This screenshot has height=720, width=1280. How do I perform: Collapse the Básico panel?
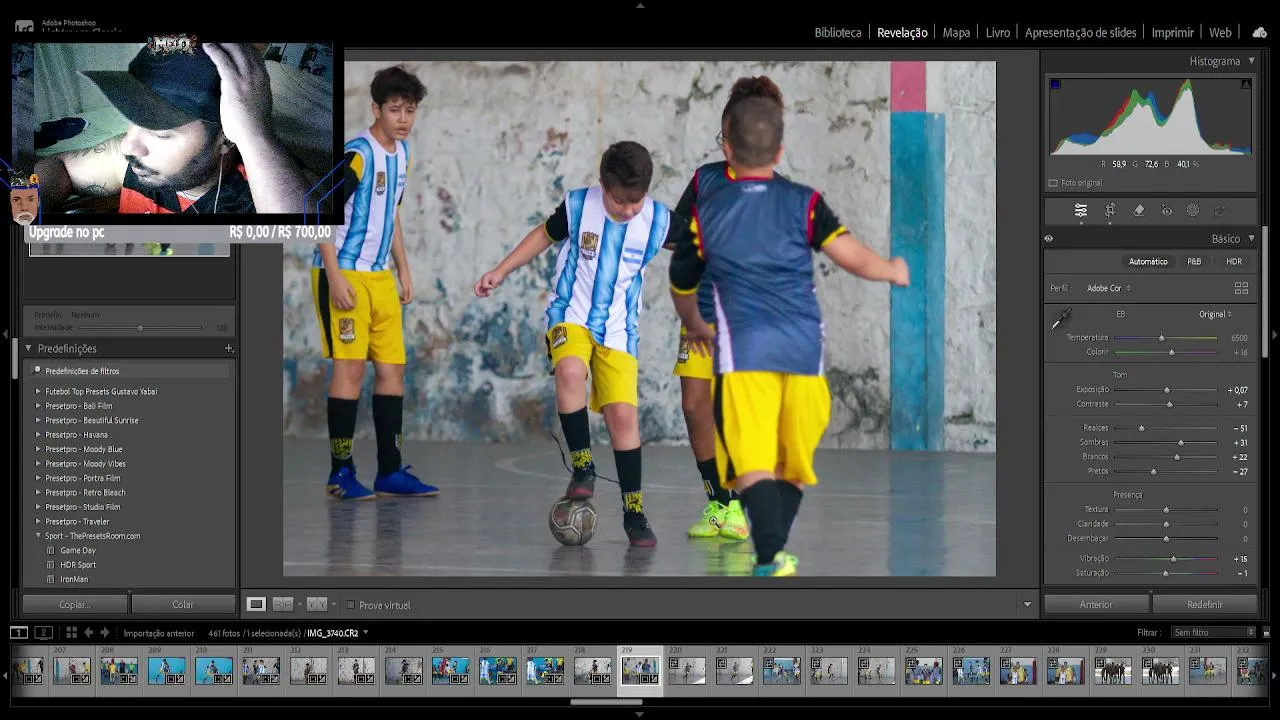tap(1251, 239)
